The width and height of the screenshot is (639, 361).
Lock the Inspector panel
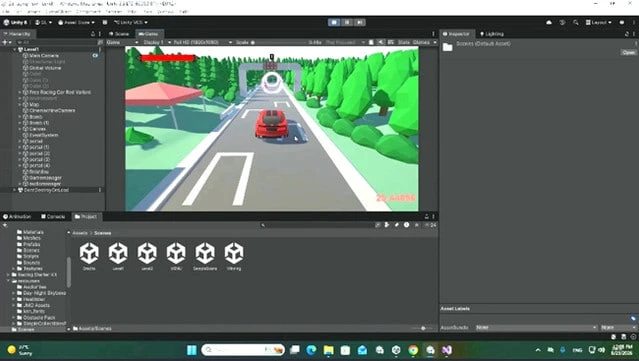point(627,34)
